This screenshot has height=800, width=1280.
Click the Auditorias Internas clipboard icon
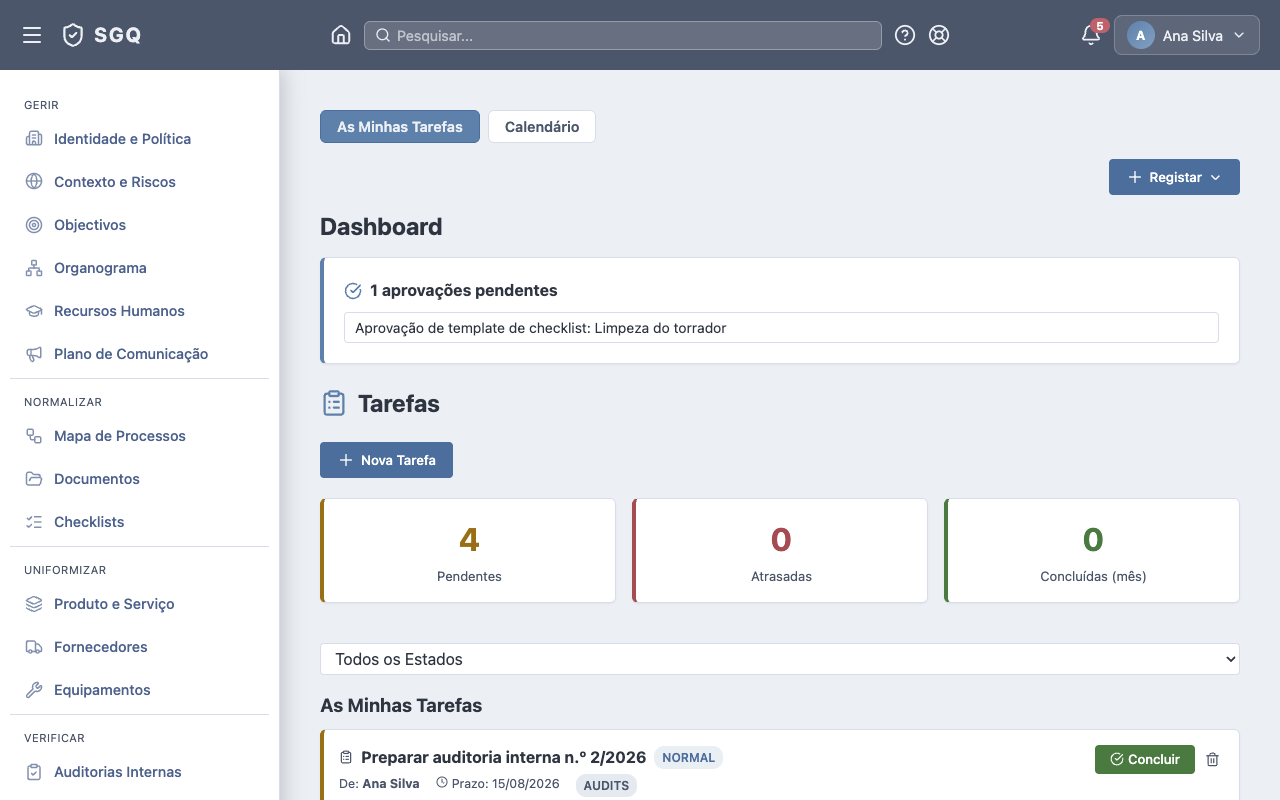point(34,772)
